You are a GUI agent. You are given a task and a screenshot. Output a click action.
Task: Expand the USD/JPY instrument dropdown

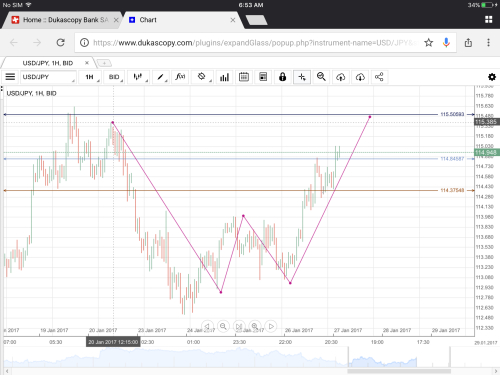tap(48, 77)
